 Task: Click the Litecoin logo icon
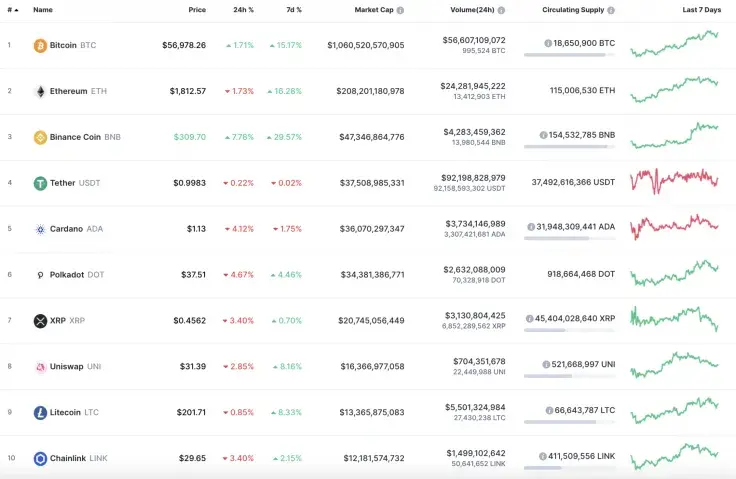(x=40, y=412)
